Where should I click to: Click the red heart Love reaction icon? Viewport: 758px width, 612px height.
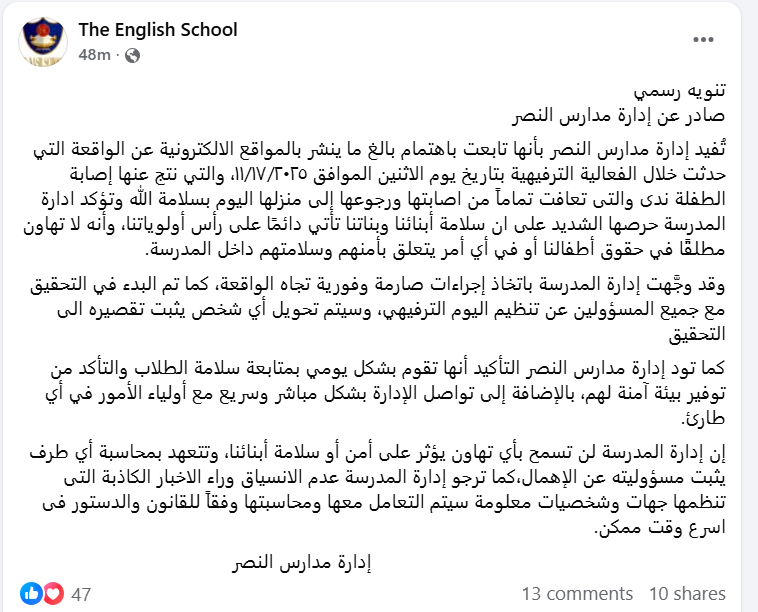52,593
